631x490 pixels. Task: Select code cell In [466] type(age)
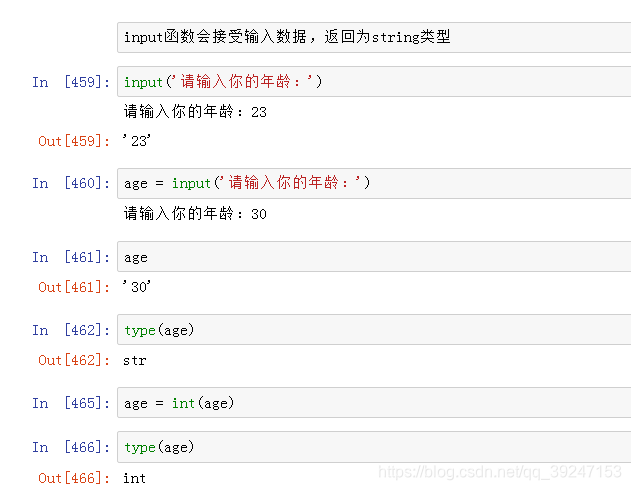click(374, 447)
